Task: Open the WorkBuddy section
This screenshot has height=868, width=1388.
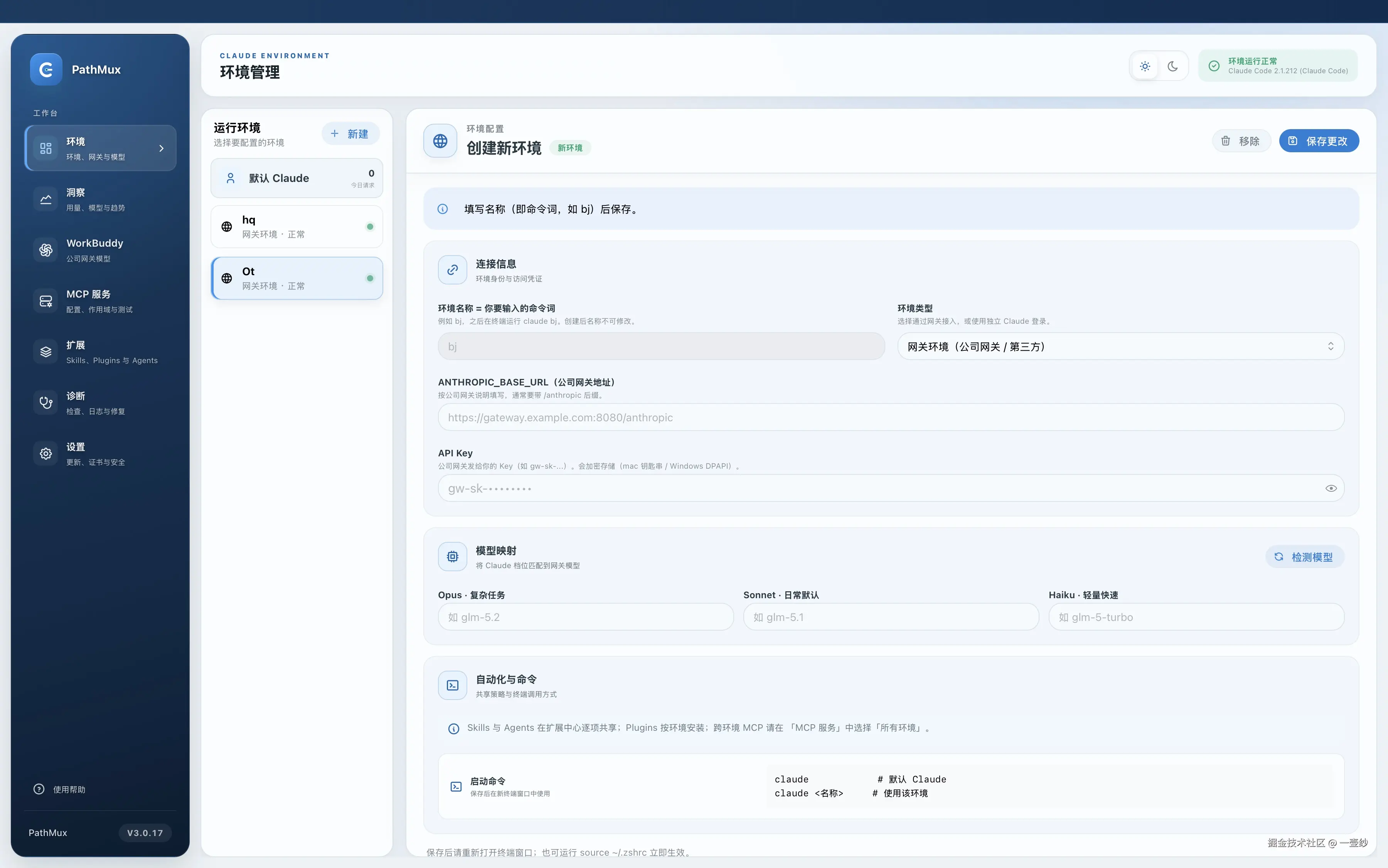Action: [x=101, y=250]
